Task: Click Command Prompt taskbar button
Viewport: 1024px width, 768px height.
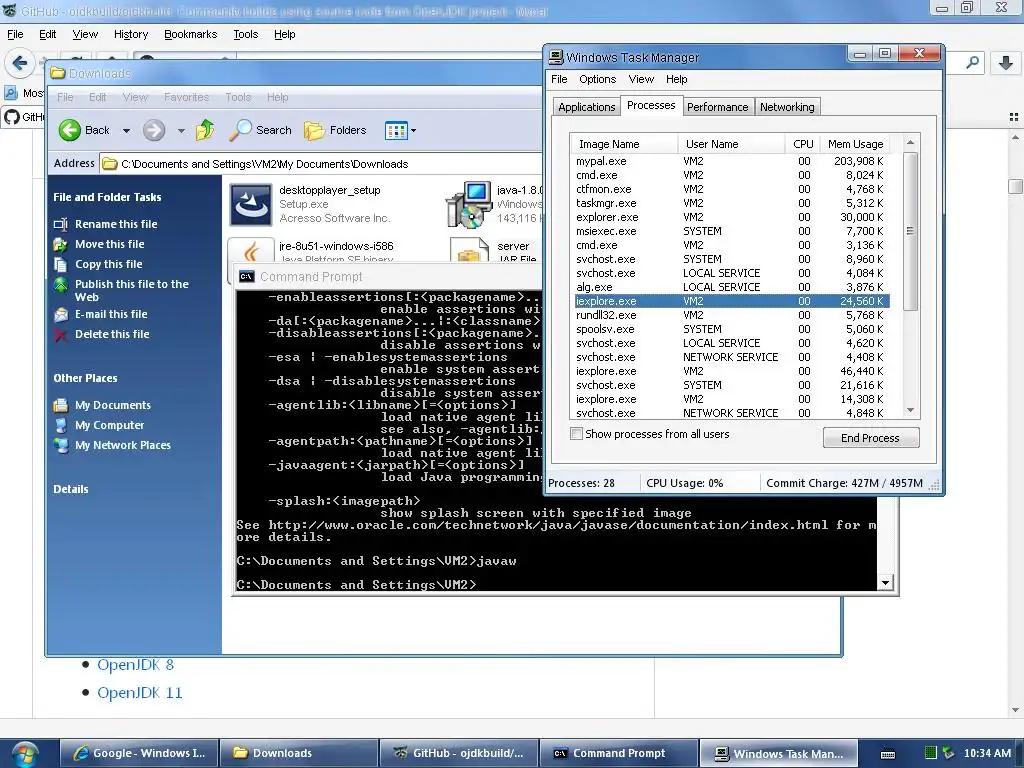Action: (618, 753)
